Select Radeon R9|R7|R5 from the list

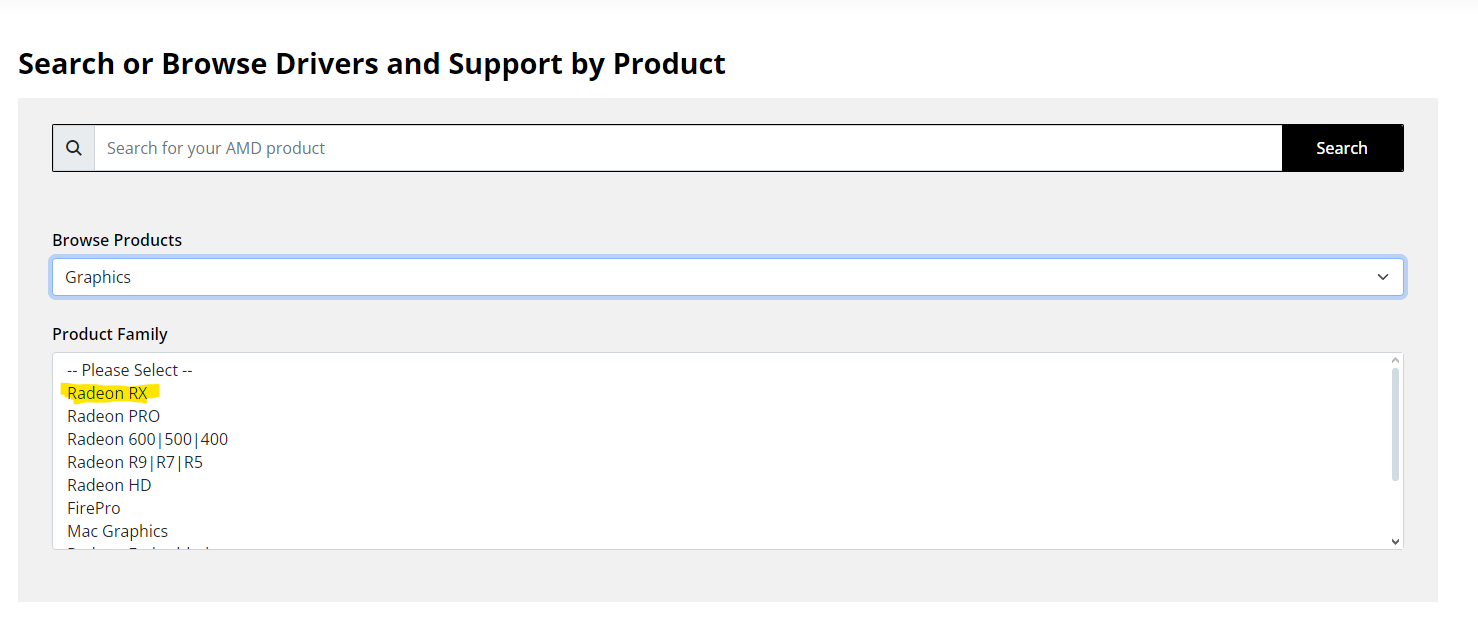click(135, 462)
